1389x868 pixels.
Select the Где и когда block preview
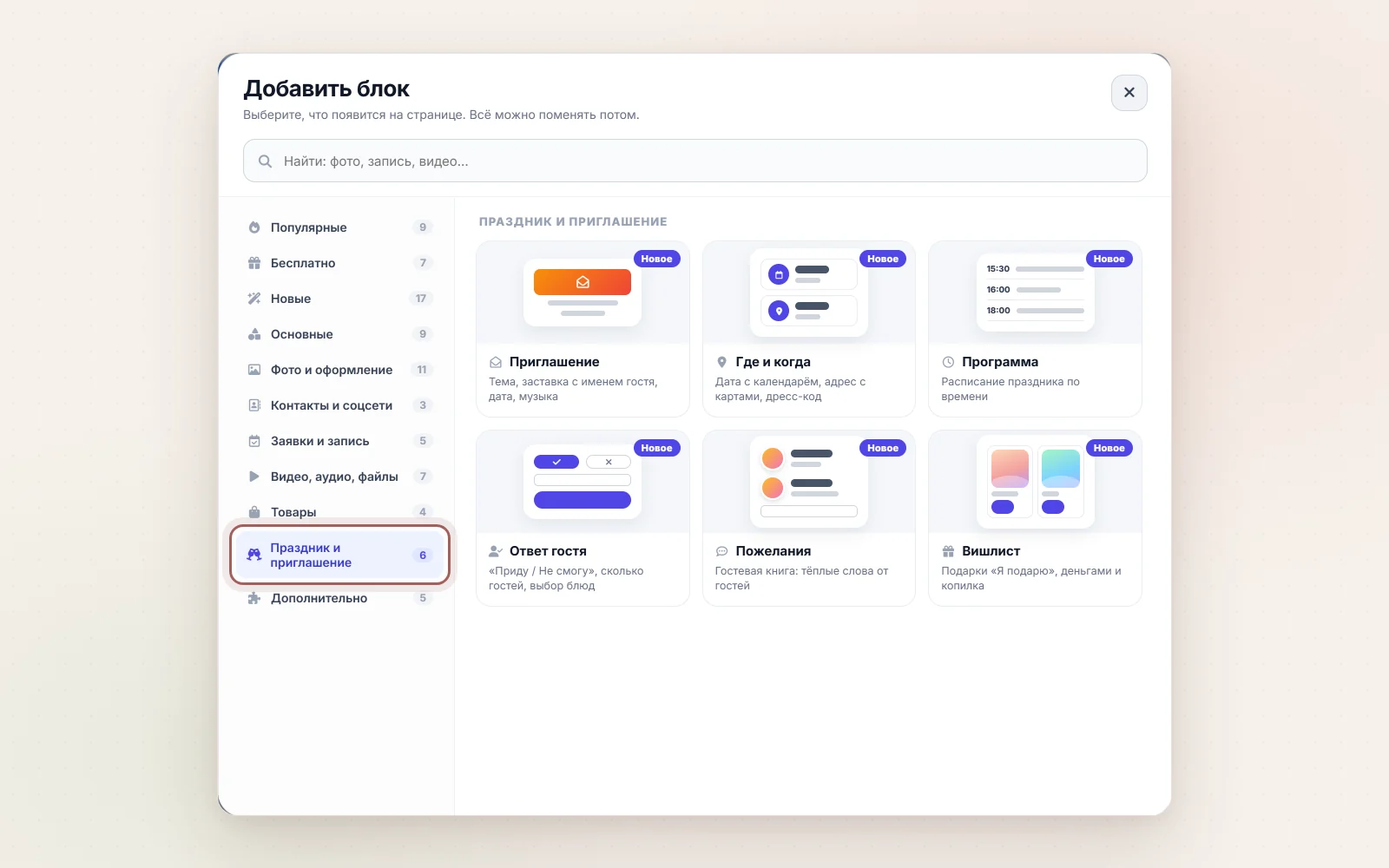[808, 293]
